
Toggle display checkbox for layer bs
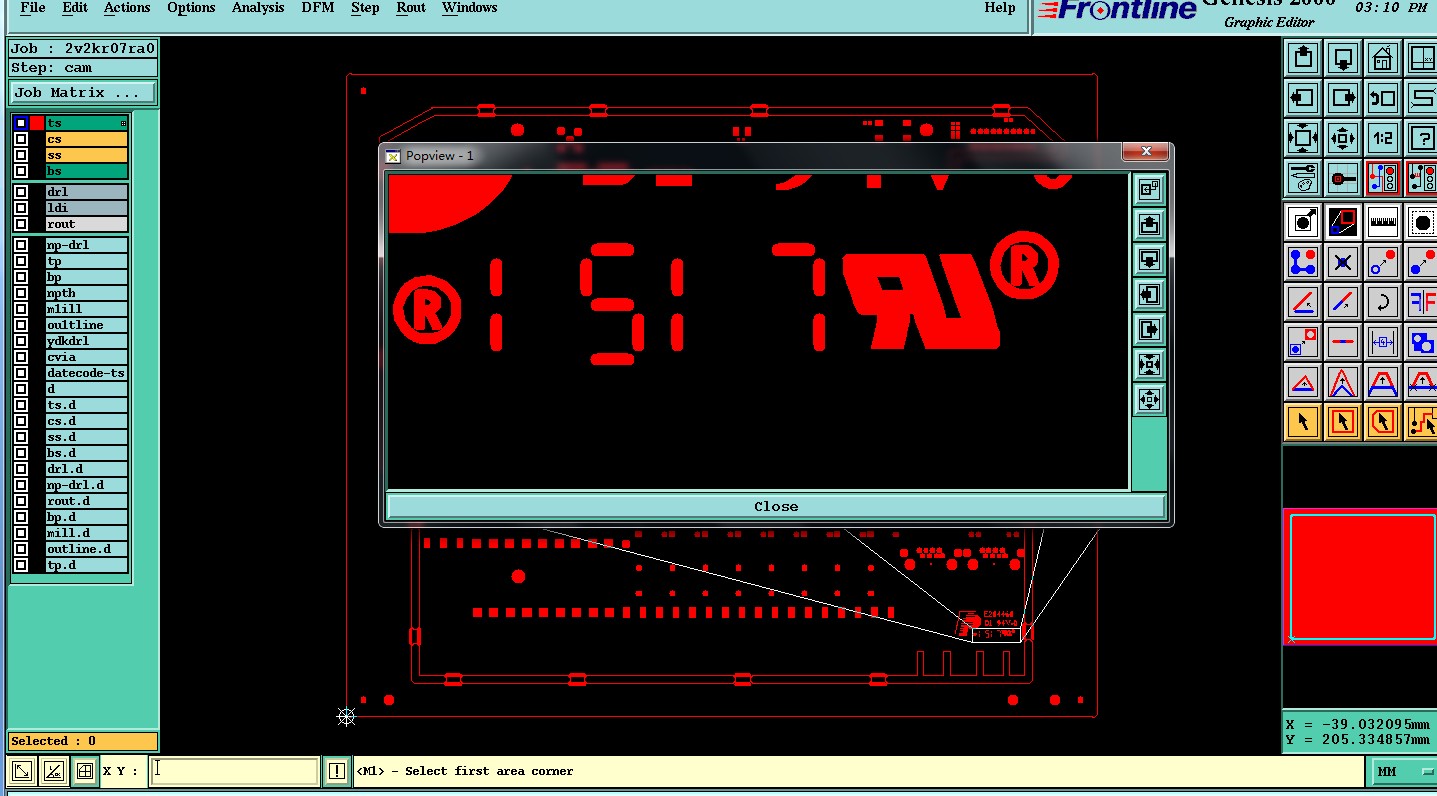(21, 171)
